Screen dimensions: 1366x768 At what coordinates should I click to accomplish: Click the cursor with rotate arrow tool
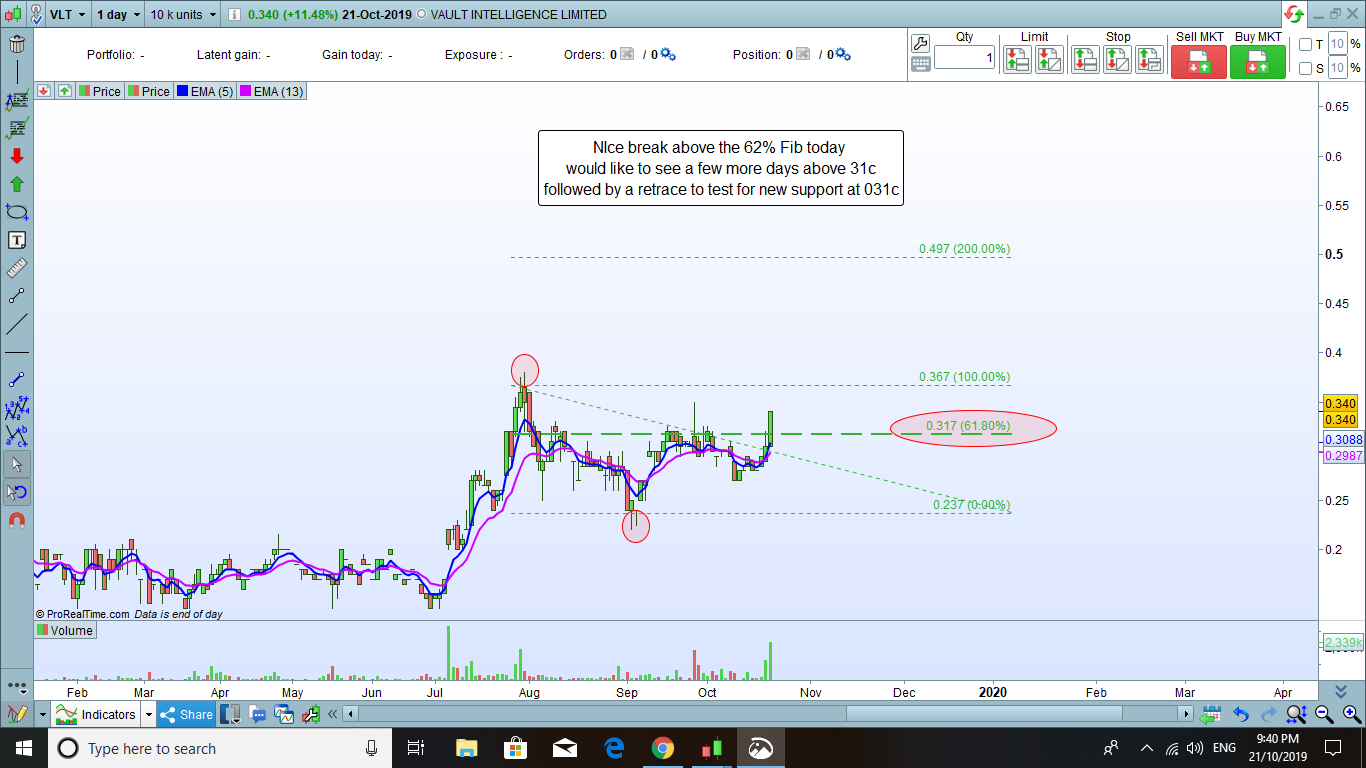click(x=17, y=492)
